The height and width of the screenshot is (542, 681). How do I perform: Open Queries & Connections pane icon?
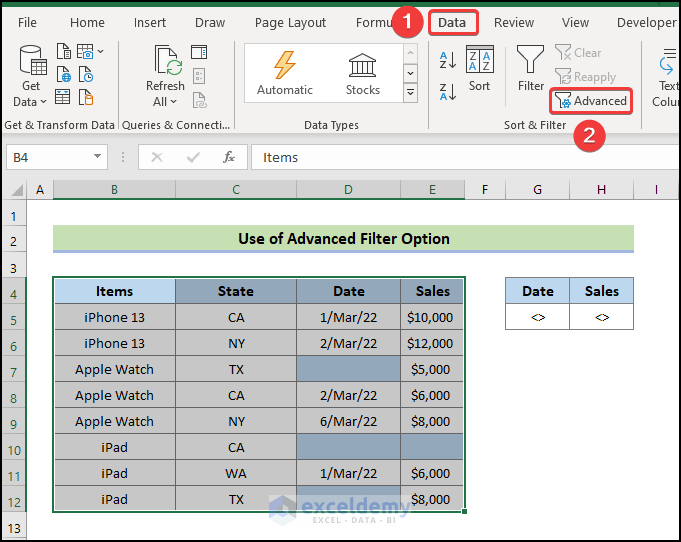(x=199, y=52)
